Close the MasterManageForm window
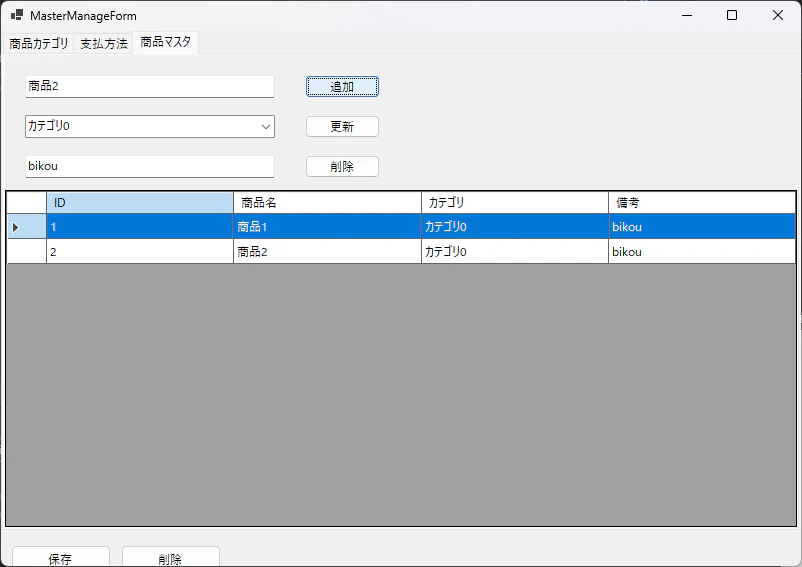Screen dimensions: 802x567 (777, 15)
